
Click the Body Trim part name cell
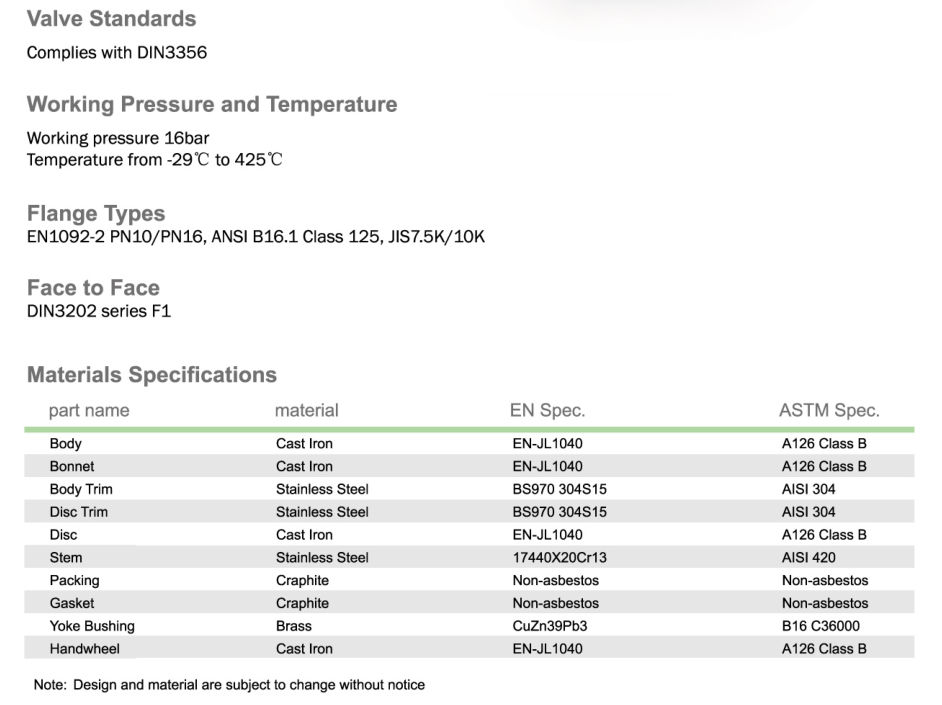point(81,489)
